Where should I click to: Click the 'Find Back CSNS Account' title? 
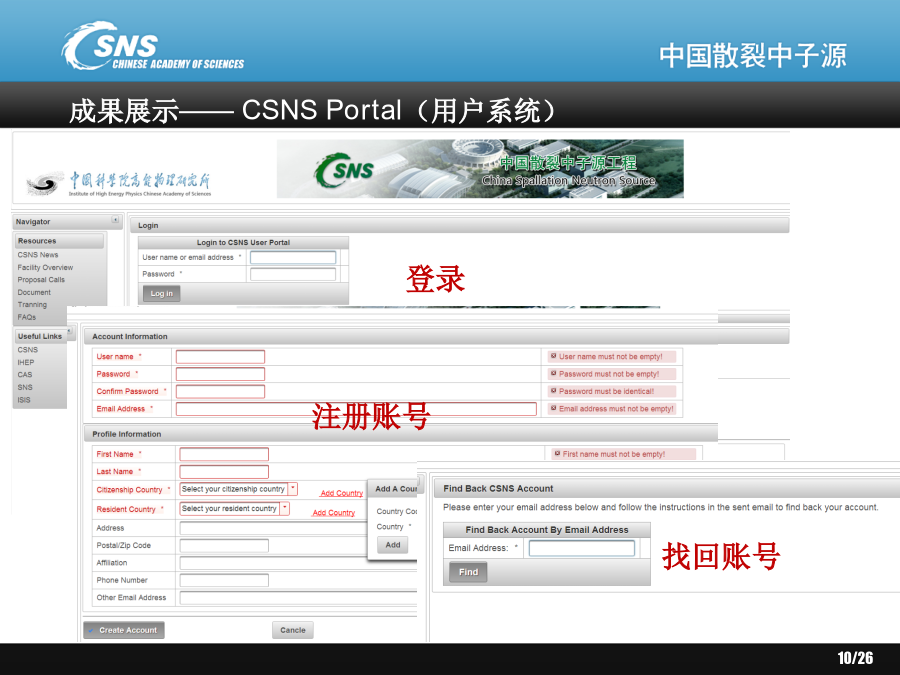point(498,488)
